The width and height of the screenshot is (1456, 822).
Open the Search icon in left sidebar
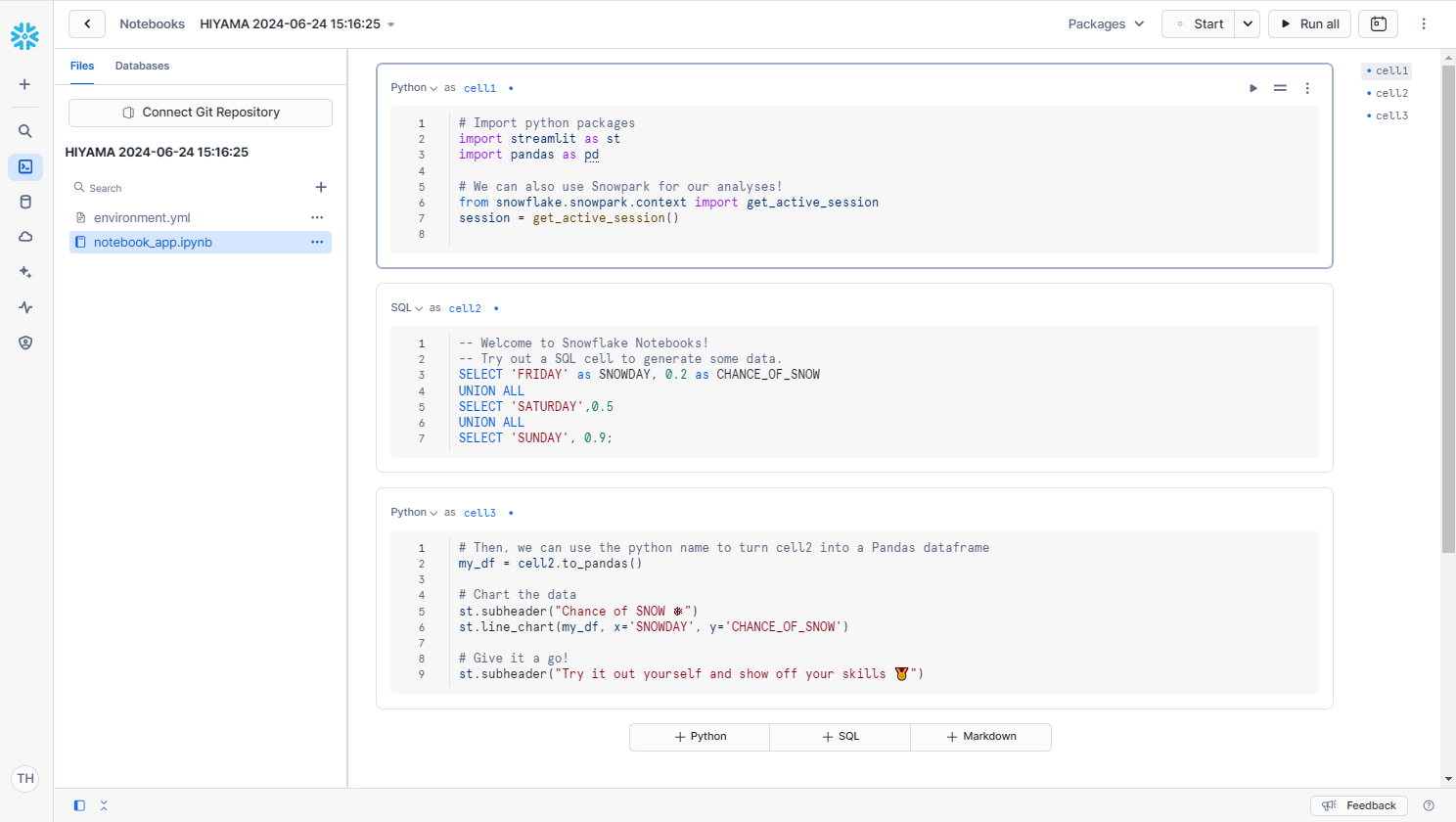pos(25,131)
